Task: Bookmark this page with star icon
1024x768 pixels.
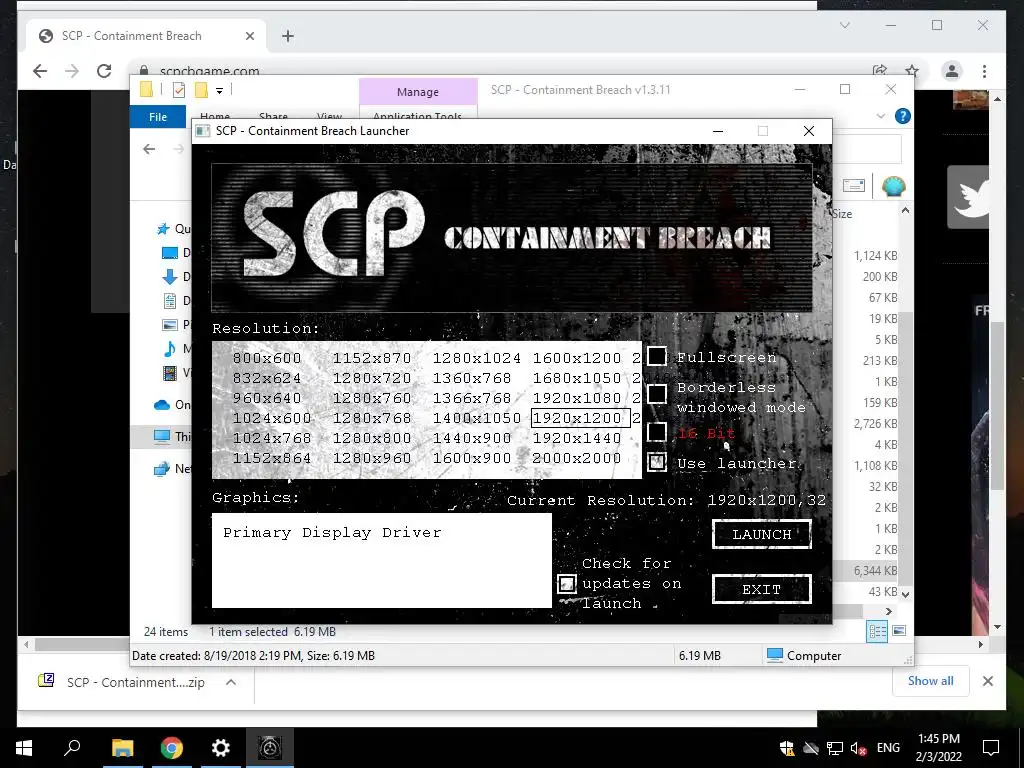Action: point(912,71)
